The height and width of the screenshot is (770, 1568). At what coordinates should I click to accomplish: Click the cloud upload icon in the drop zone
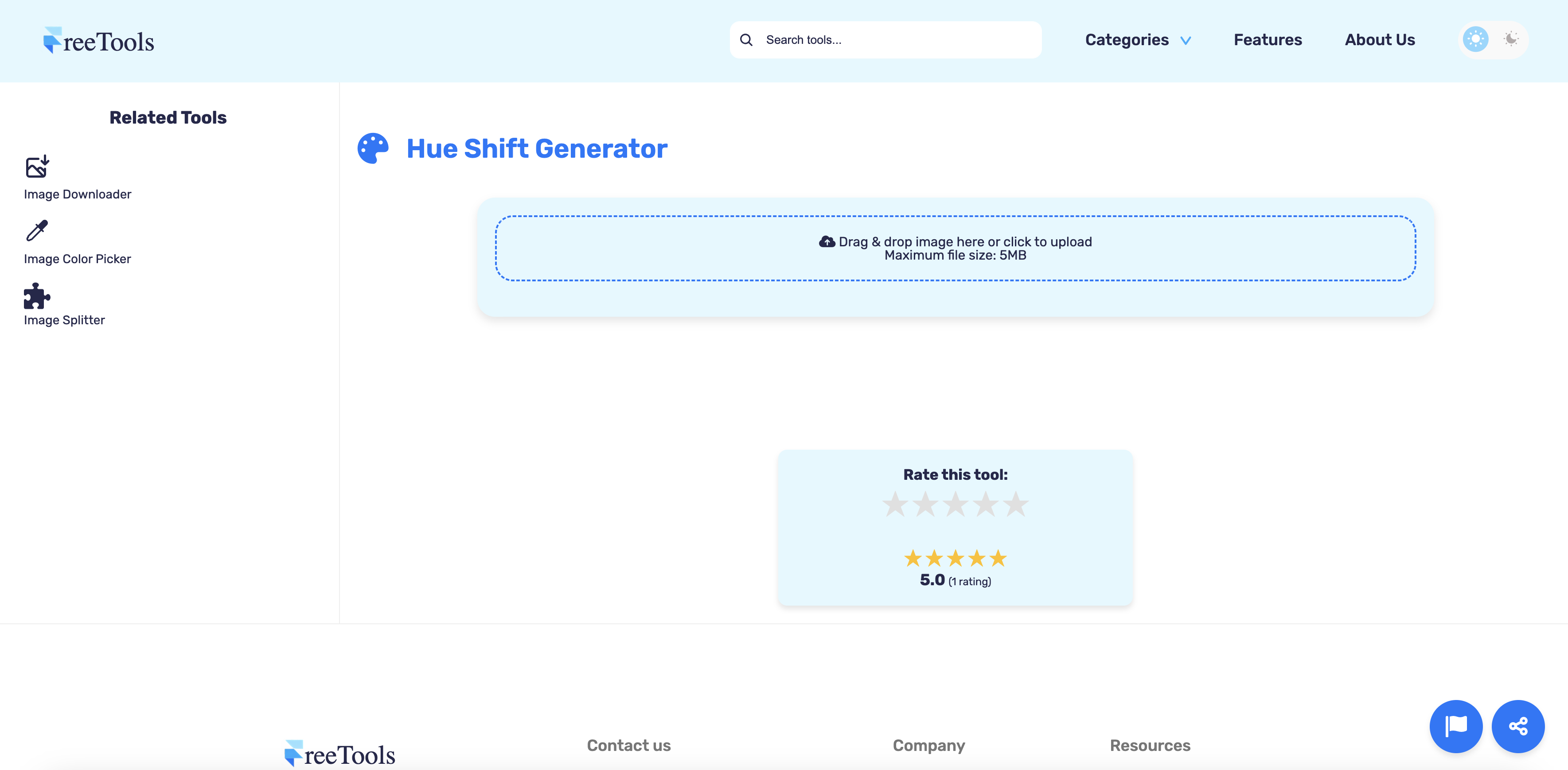[x=827, y=241]
